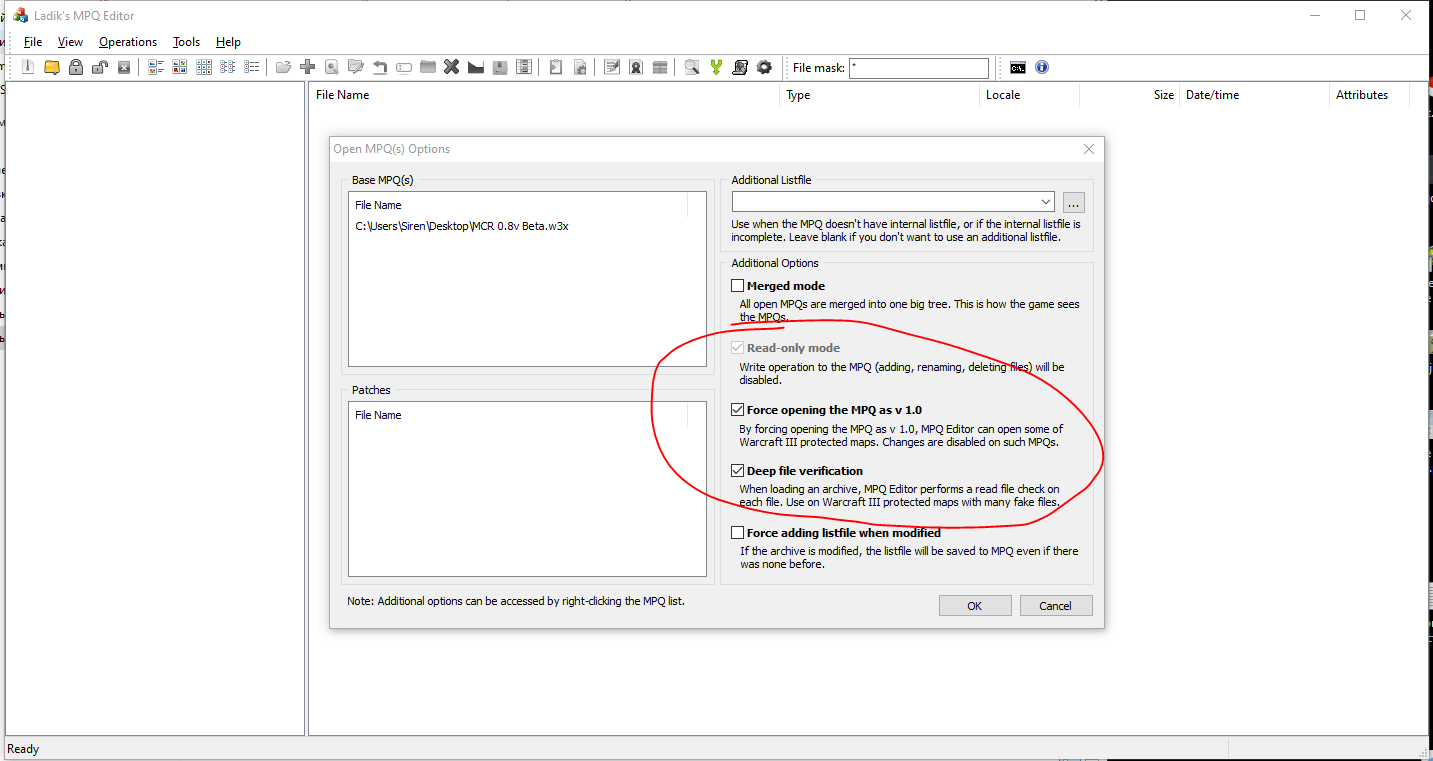Uncheck Force opening the MPQ as v 1.0

738,410
